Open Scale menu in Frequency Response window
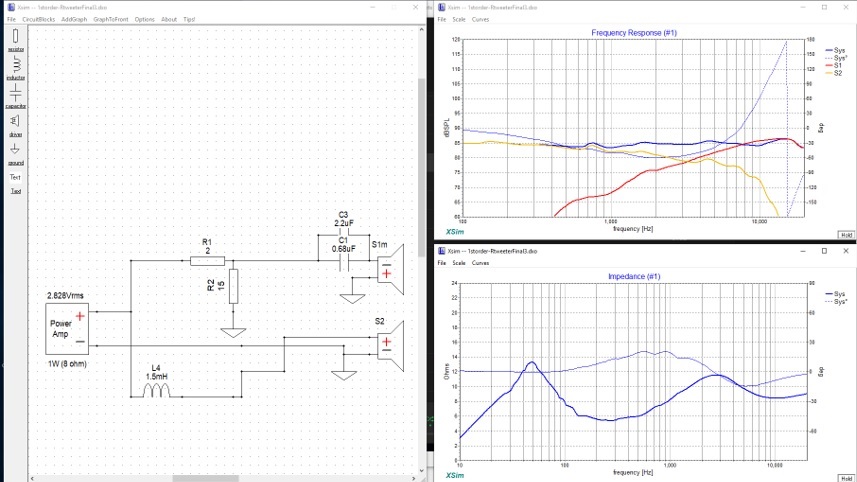This screenshot has height=482, width=857. 459,19
